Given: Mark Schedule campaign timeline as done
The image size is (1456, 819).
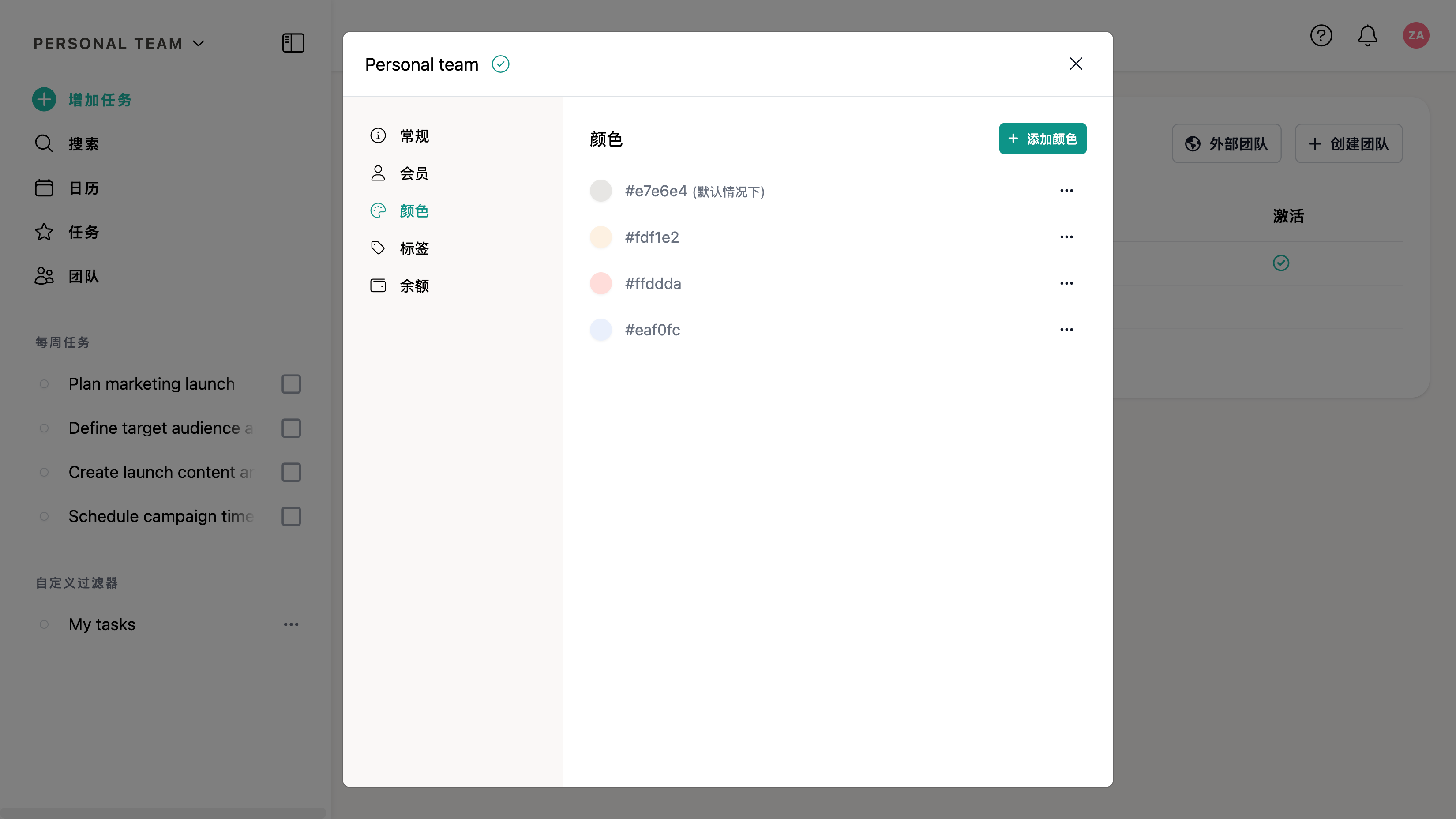Looking at the screenshot, I should tap(291, 517).
